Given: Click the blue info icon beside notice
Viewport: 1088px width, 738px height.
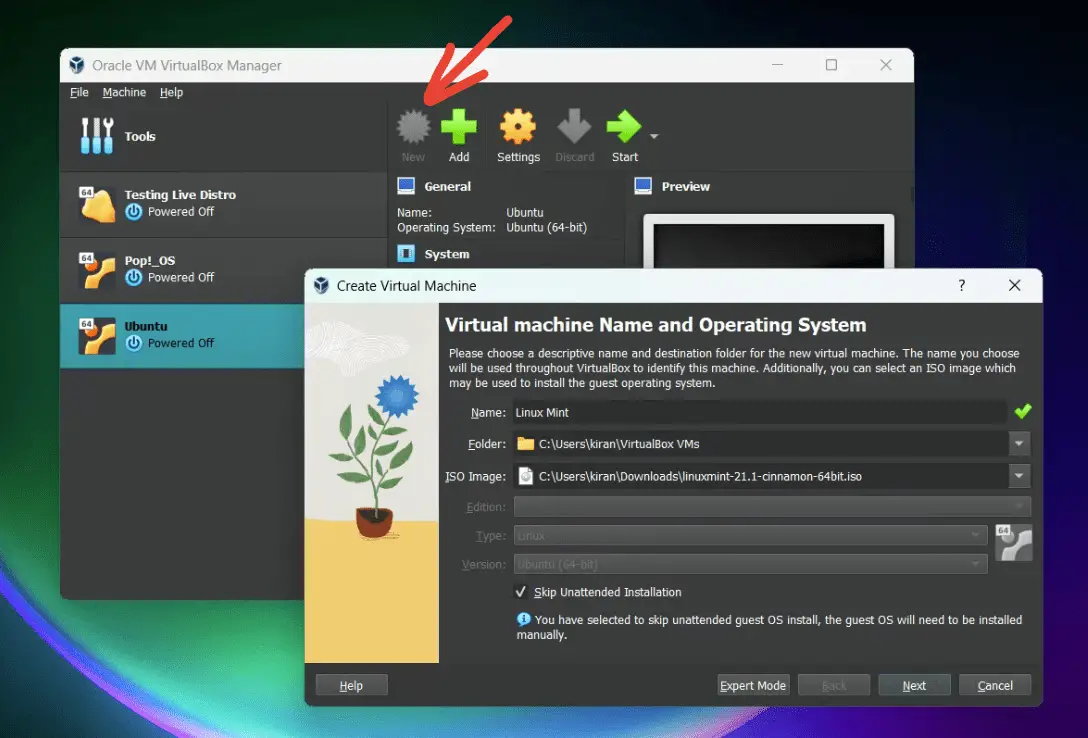Looking at the screenshot, I should click(523, 619).
